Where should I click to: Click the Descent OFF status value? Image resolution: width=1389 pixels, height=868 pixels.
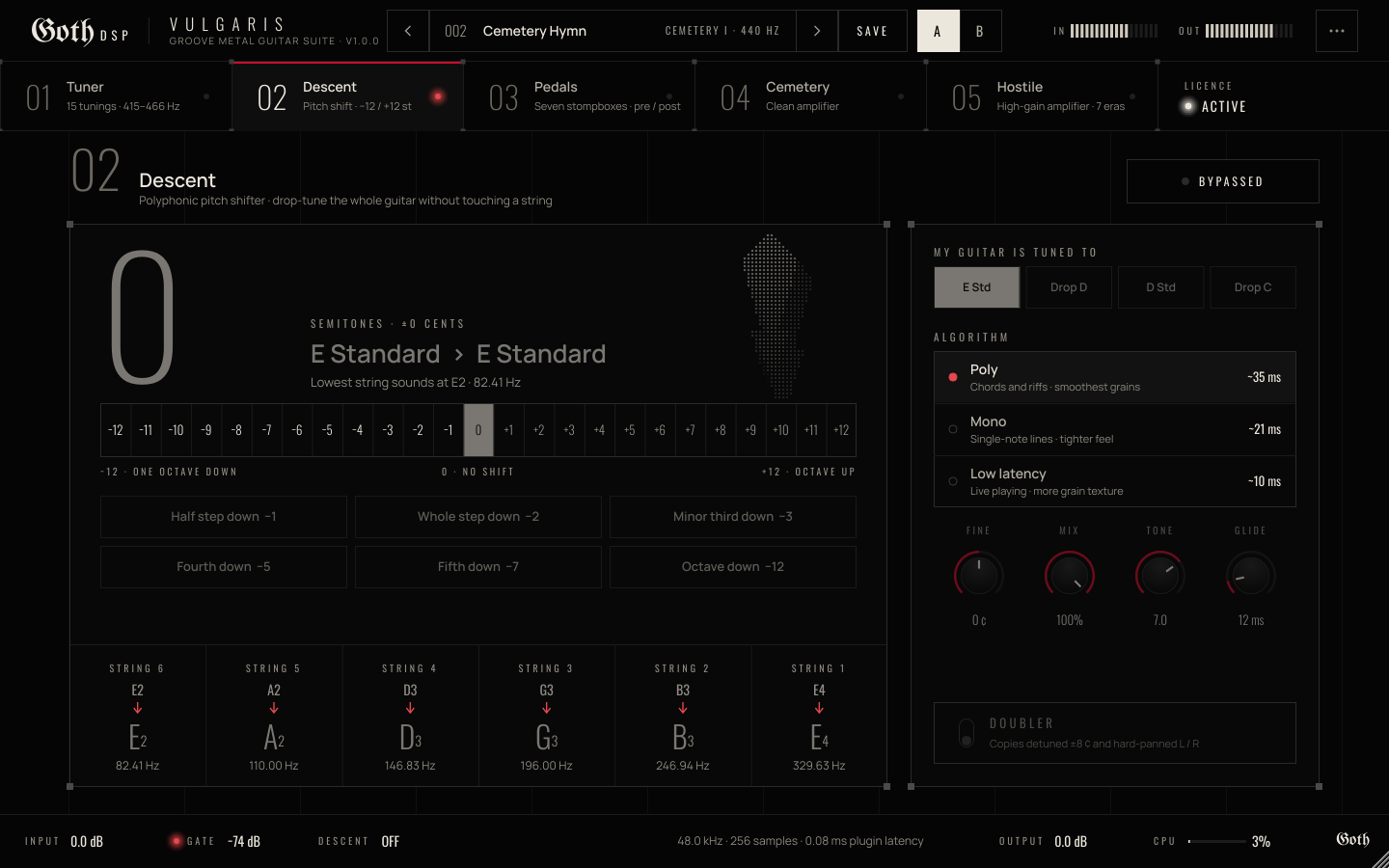[391, 842]
